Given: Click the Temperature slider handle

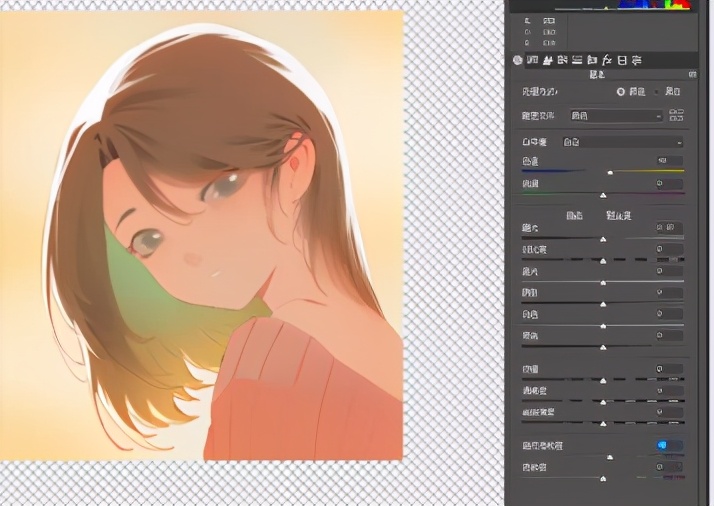Looking at the screenshot, I should click(610, 173).
